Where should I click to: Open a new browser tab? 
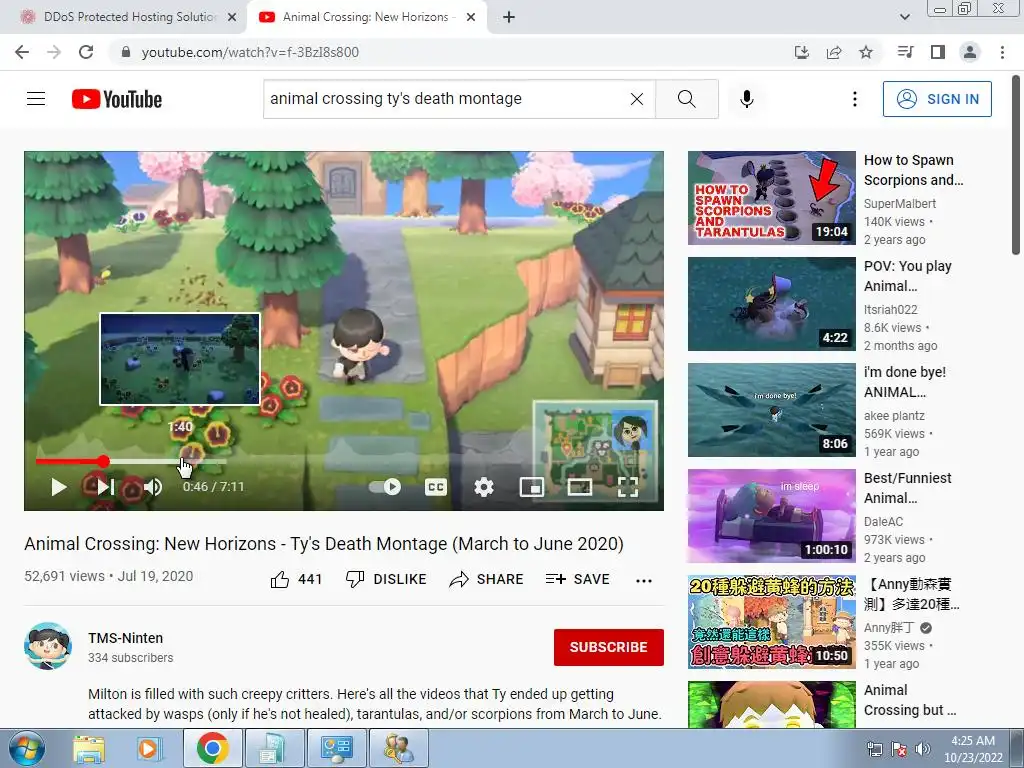point(509,17)
